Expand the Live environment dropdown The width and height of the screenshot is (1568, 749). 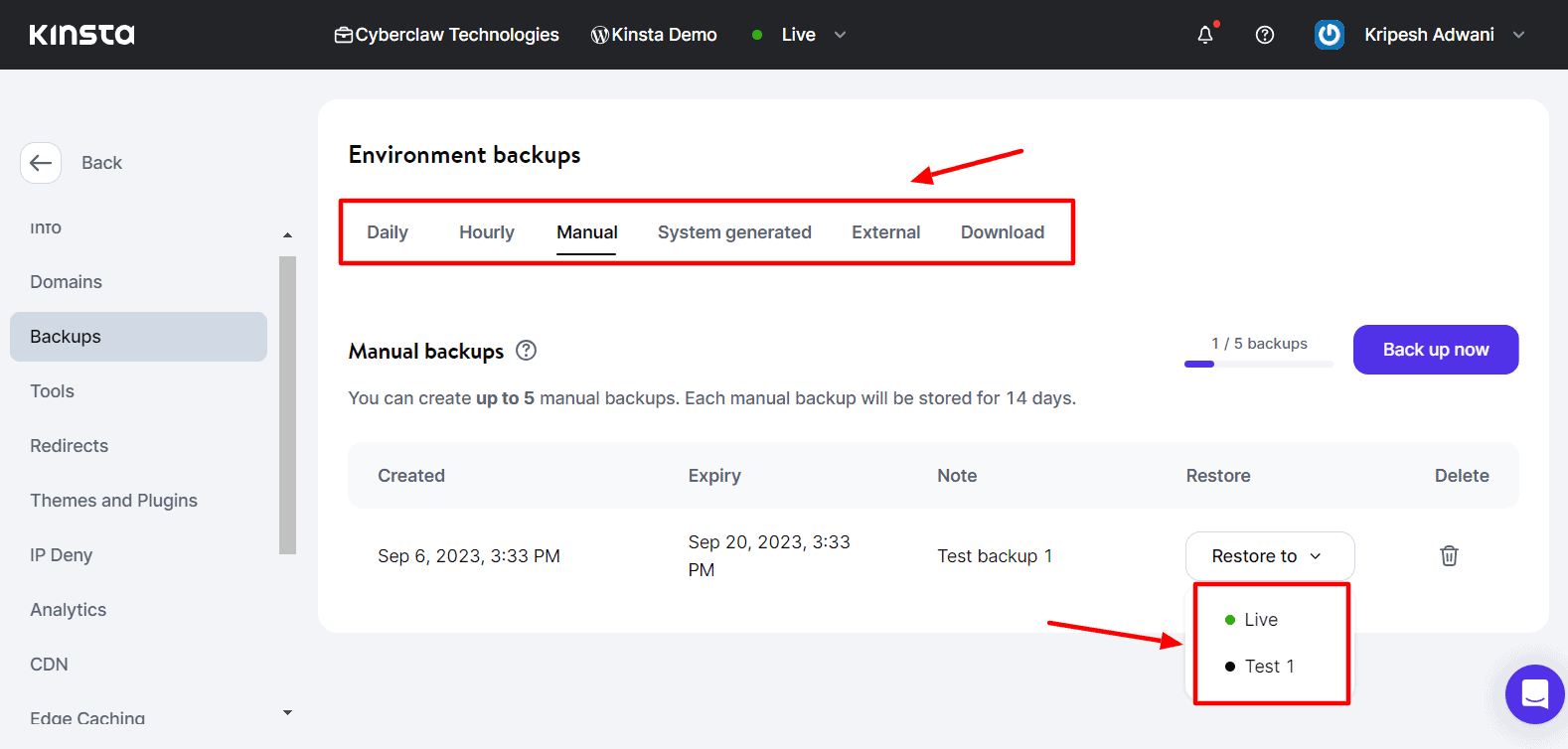pos(840,35)
